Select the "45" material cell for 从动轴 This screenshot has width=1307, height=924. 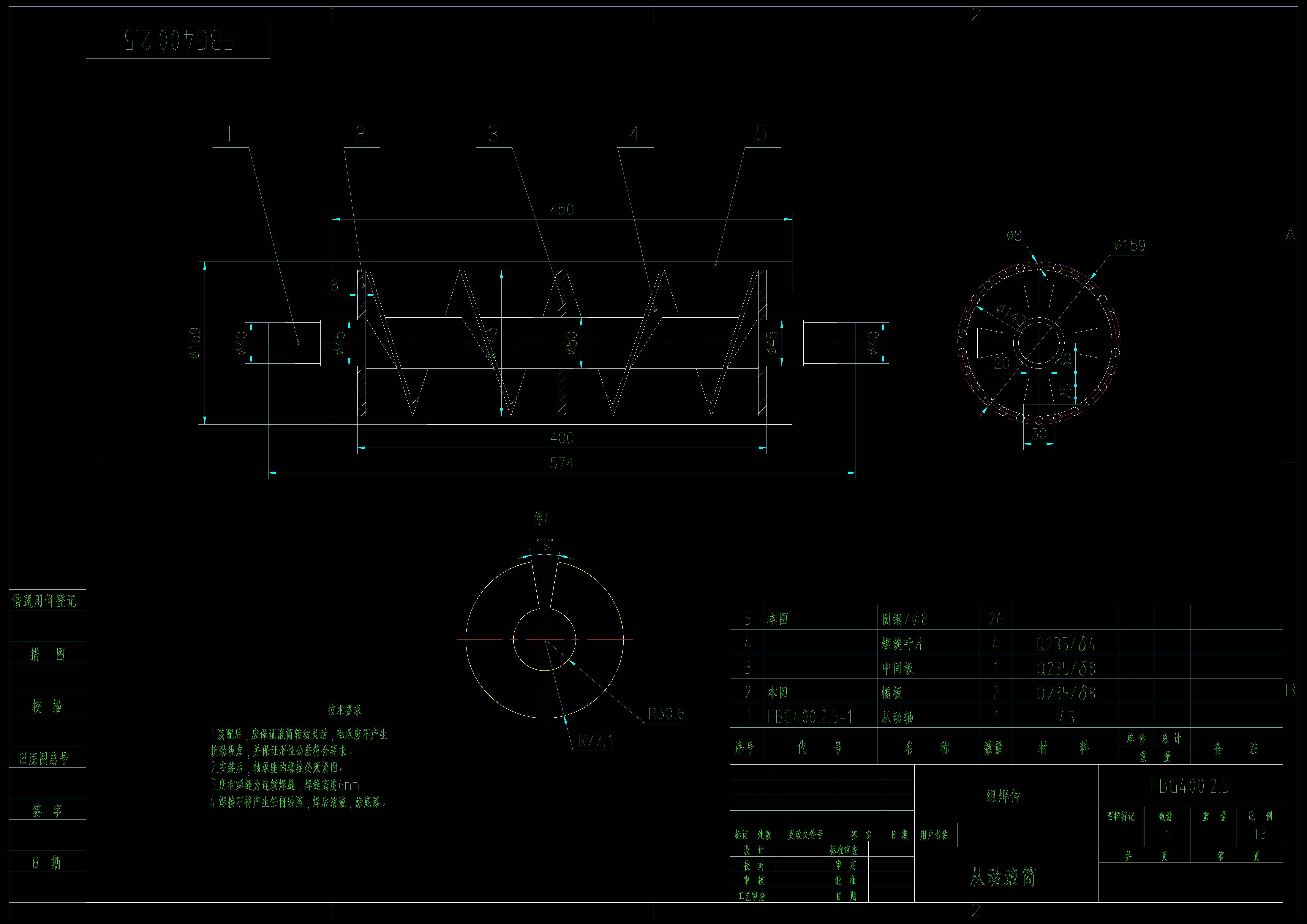click(x=1067, y=718)
